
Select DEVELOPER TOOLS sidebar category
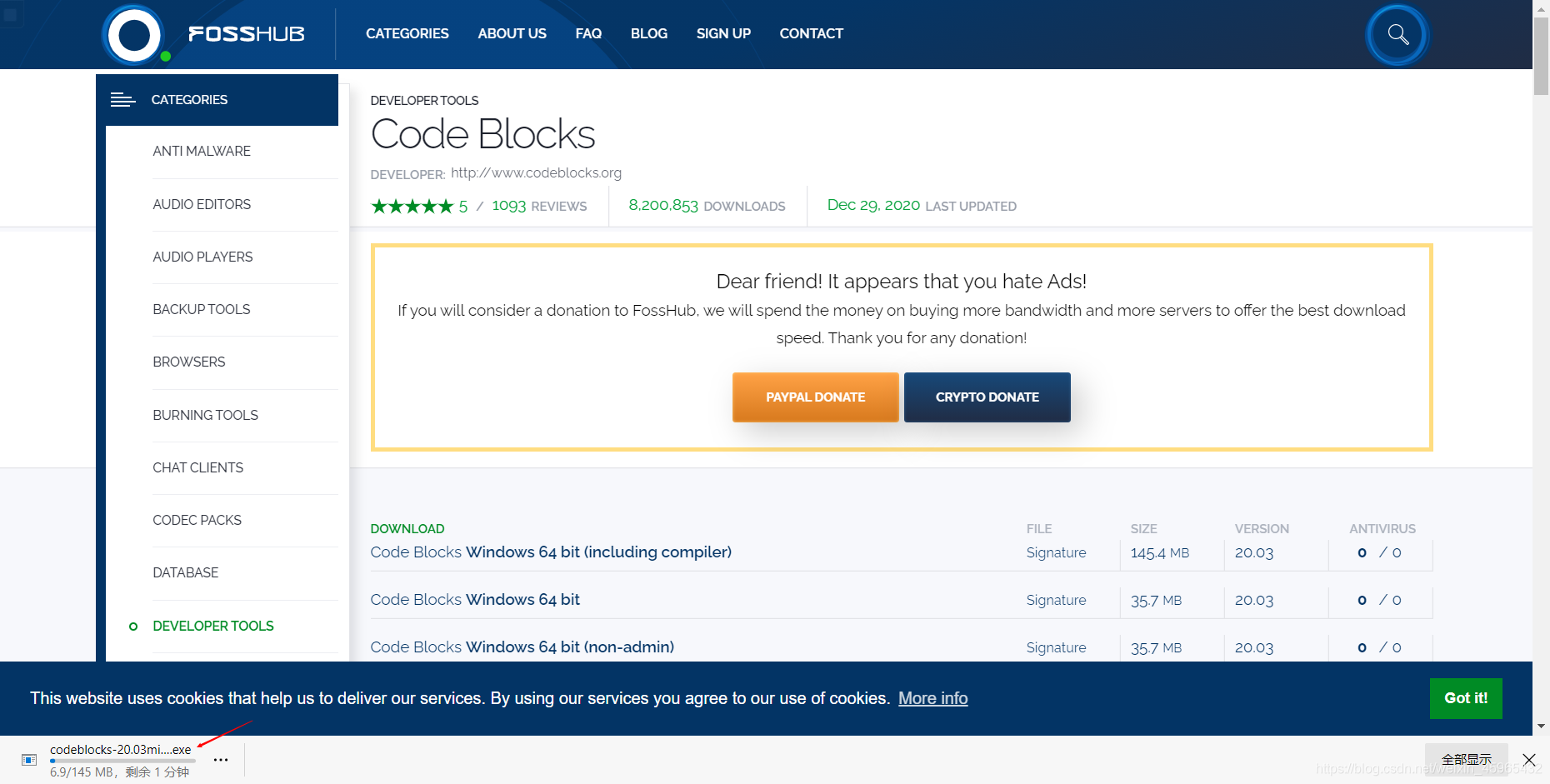(212, 626)
